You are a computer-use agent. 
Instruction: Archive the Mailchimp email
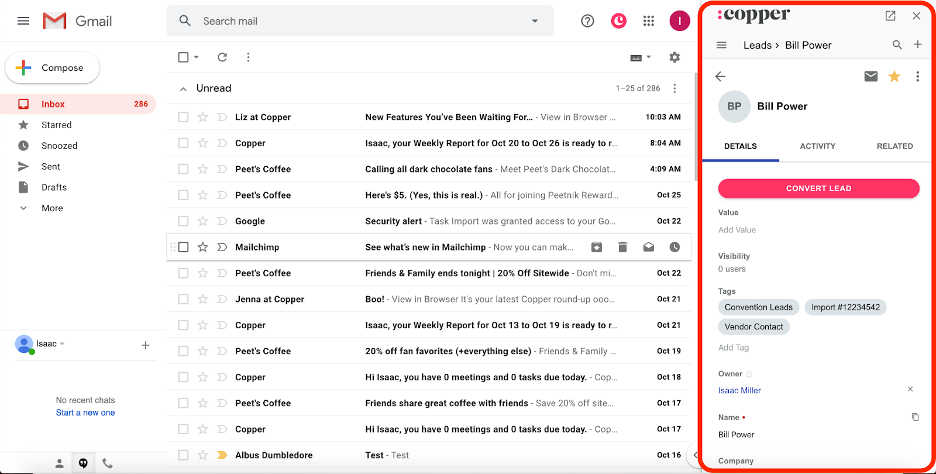pyautogui.click(x=596, y=247)
